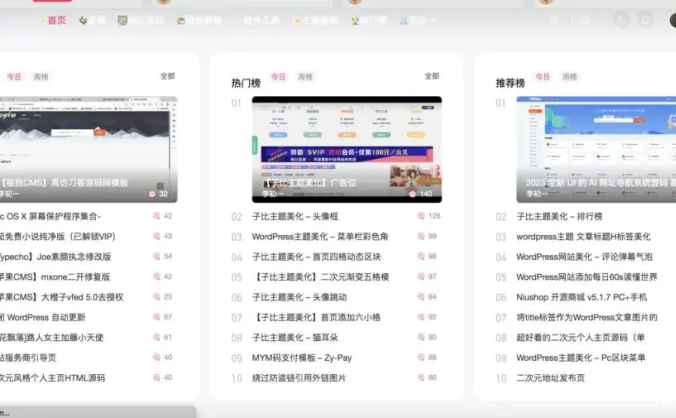Click the view icon beside count 99
The image size is (676, 418).
421,236
